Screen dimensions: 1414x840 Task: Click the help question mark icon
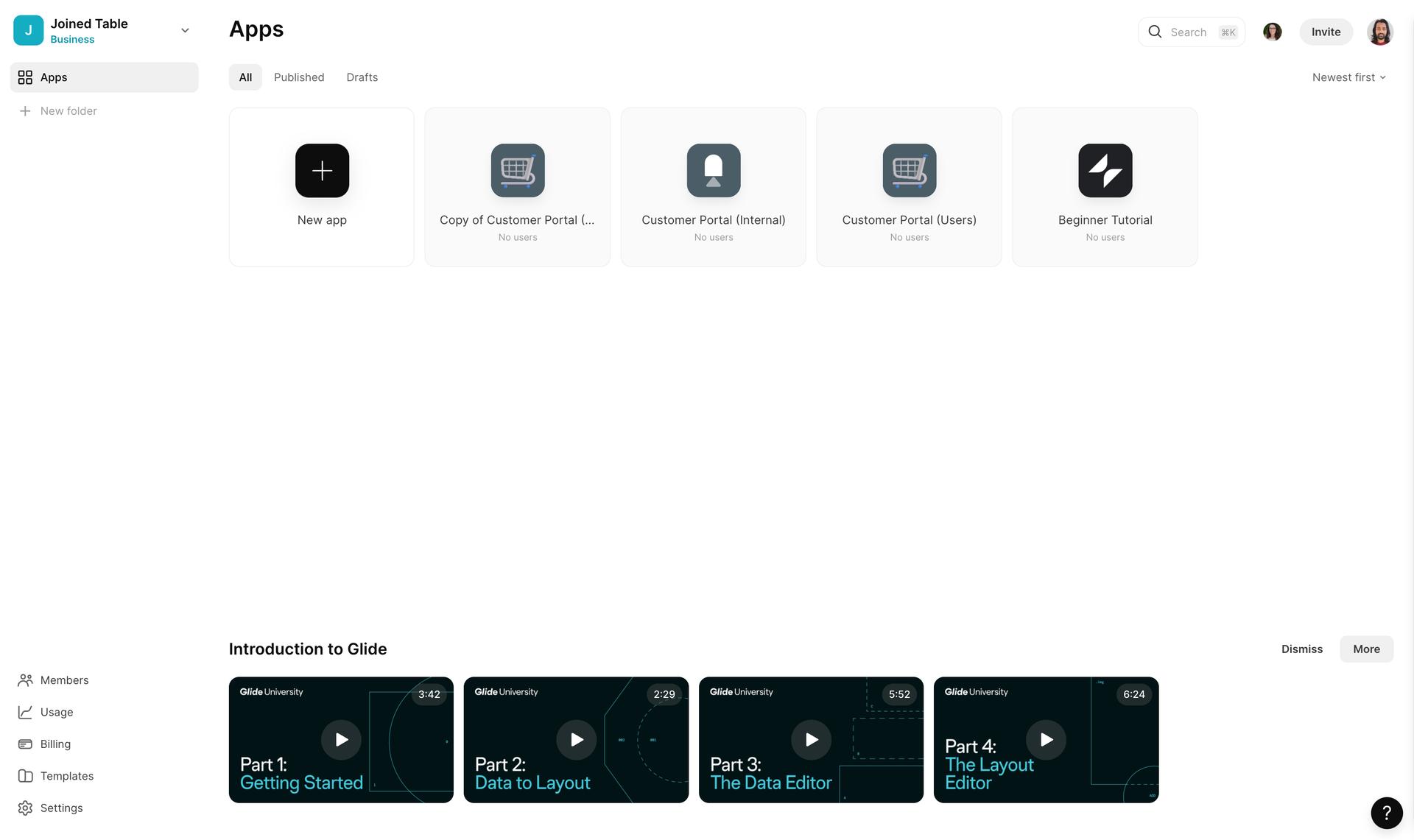click(x=1386, y=813)
